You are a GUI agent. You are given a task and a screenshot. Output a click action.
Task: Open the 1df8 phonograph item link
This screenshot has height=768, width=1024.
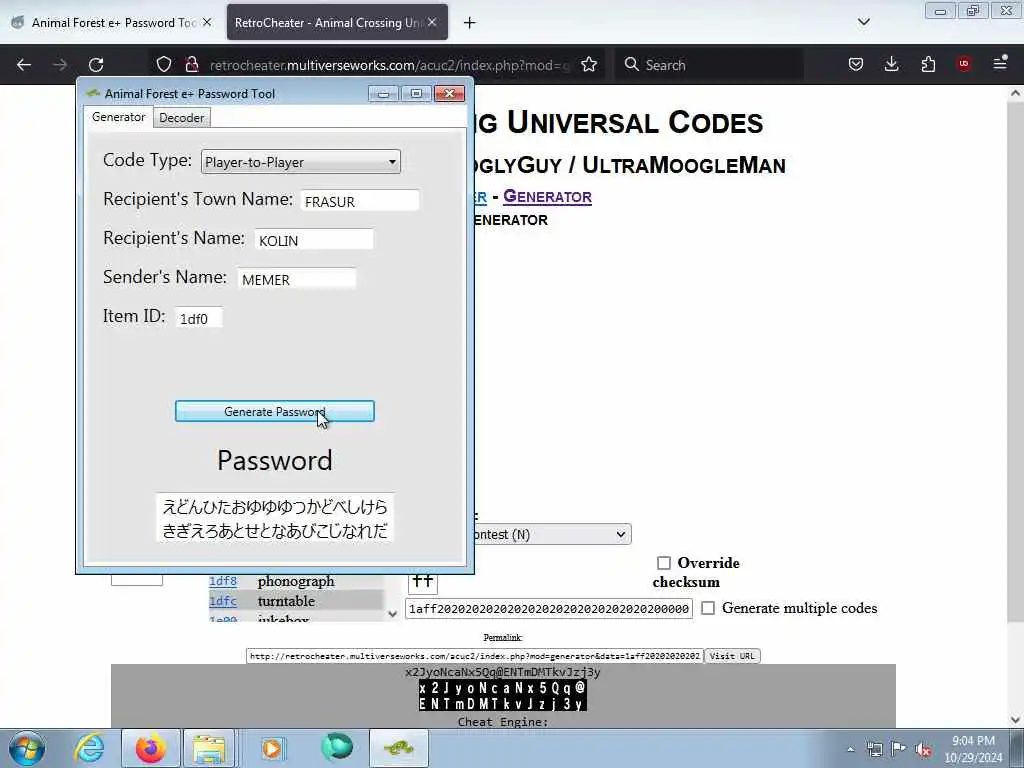click(x=223, y=581)
